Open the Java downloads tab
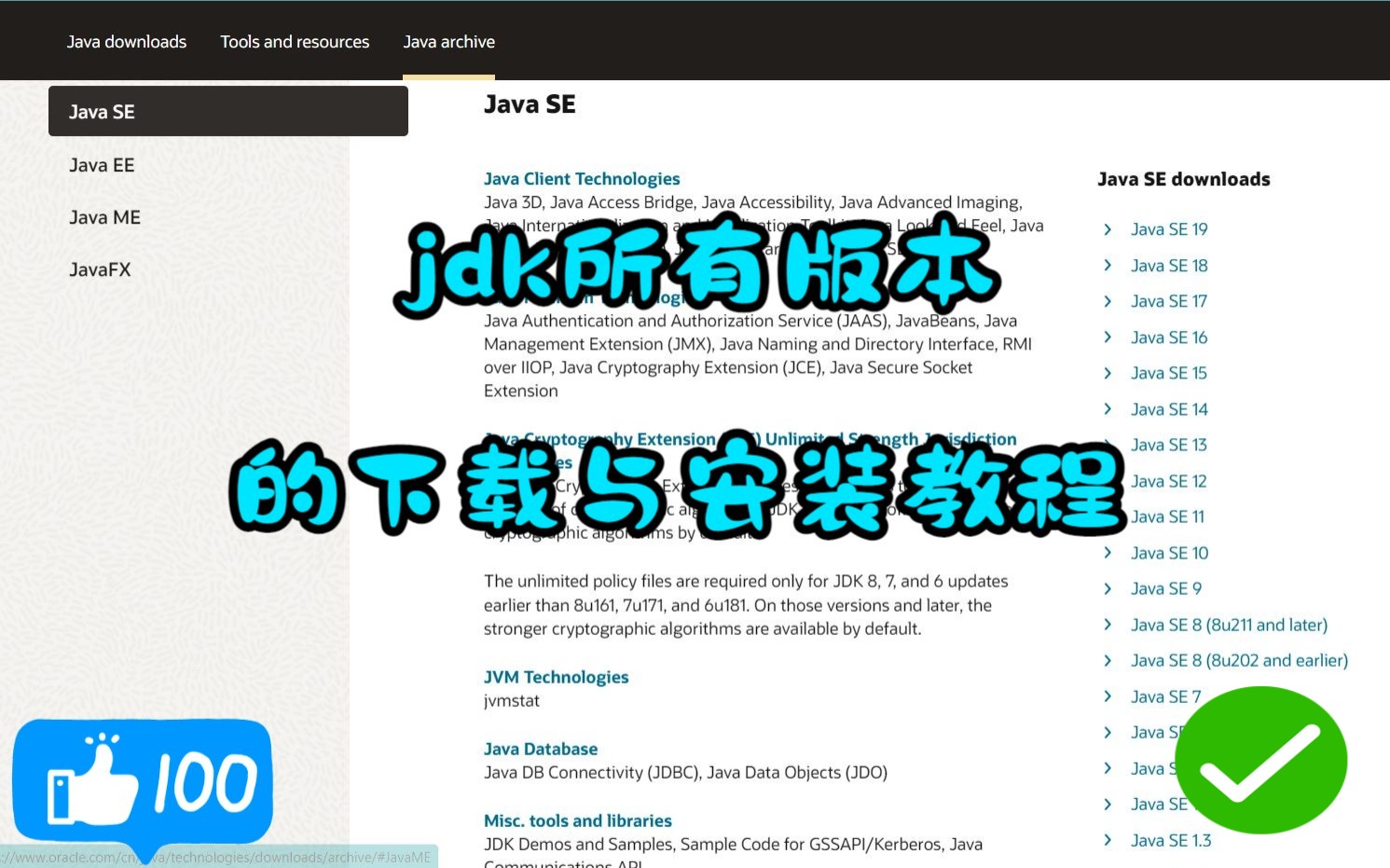Screen dimensions: 1390x868 126,42
